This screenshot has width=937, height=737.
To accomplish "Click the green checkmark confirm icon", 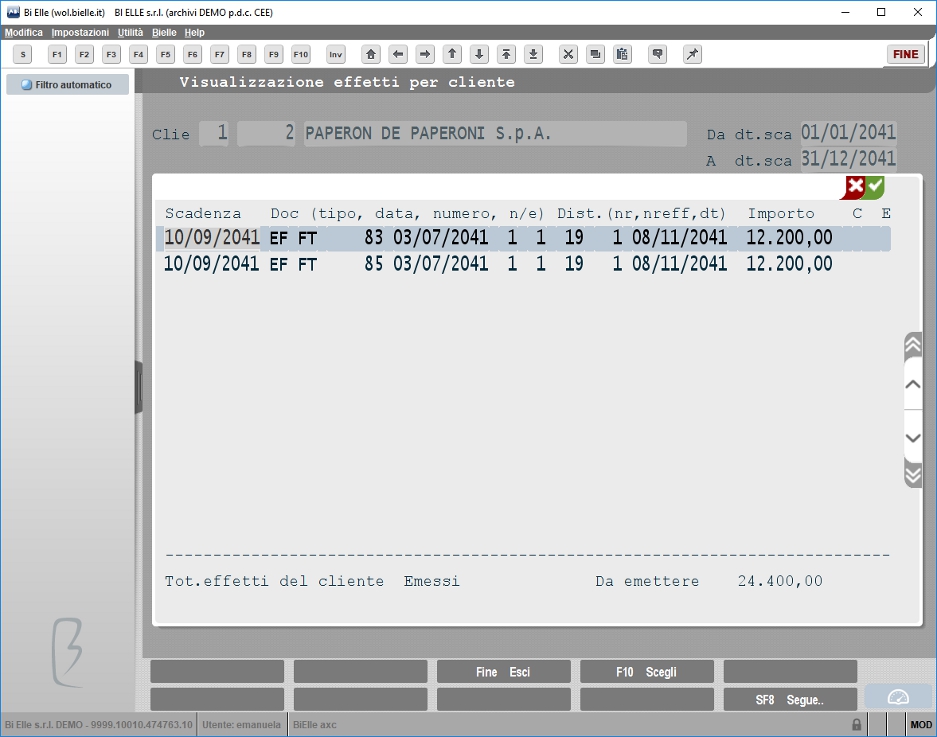I will pyautogui.click(x=875, y=187).
